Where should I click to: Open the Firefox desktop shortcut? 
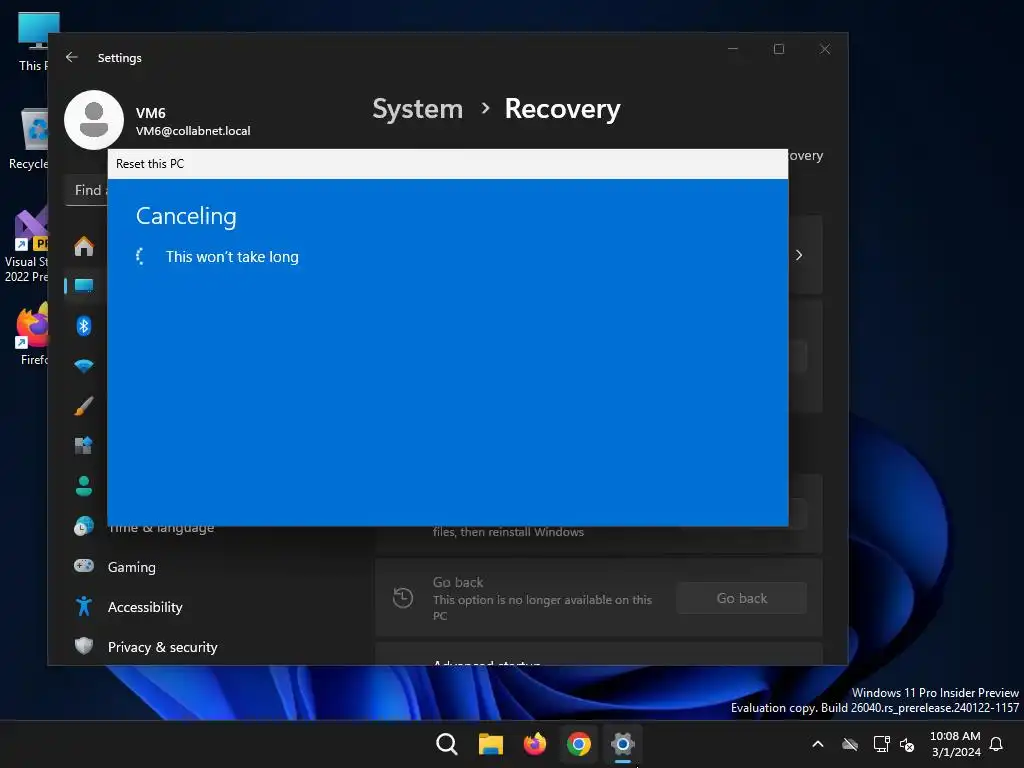pyautogui.click(x=31, y=334)
